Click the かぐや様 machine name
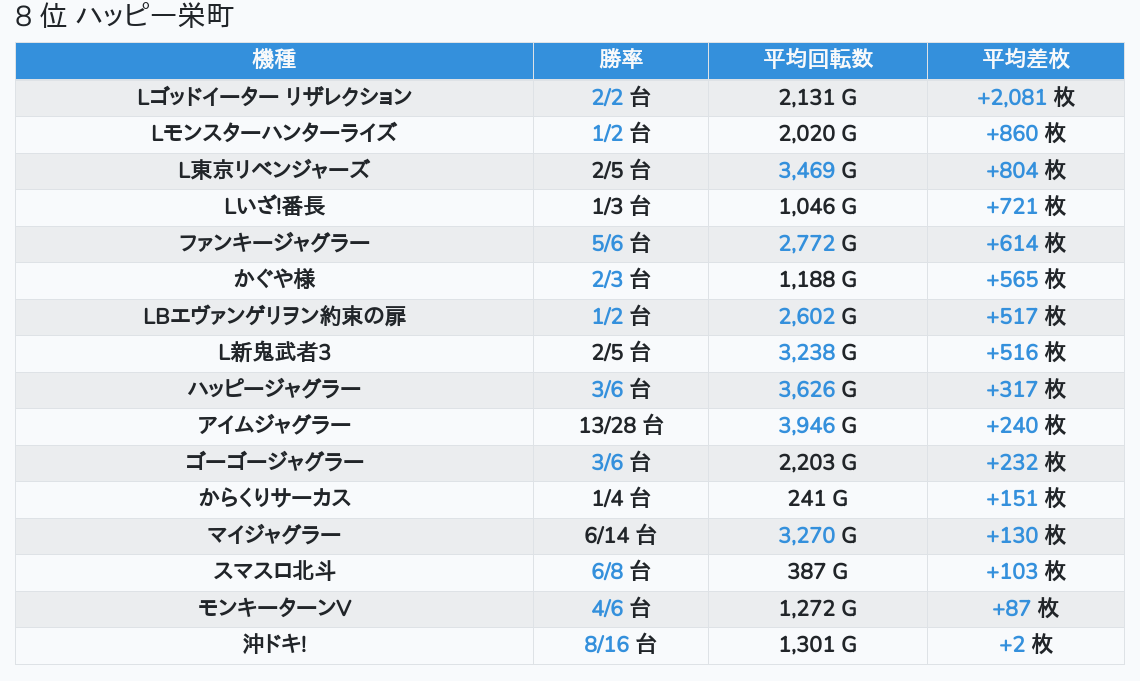This screenshot has width=1140, height=681. click(x=274, y=279)
